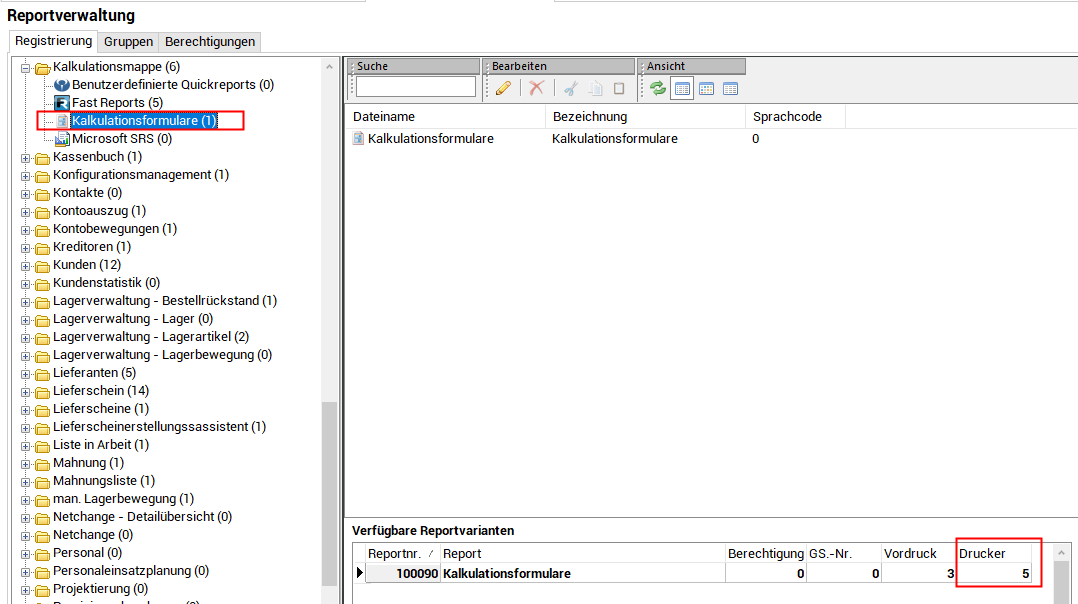Collapse the Kalkulationsmappe folder

pyautogui.click(x=26, y=67)
